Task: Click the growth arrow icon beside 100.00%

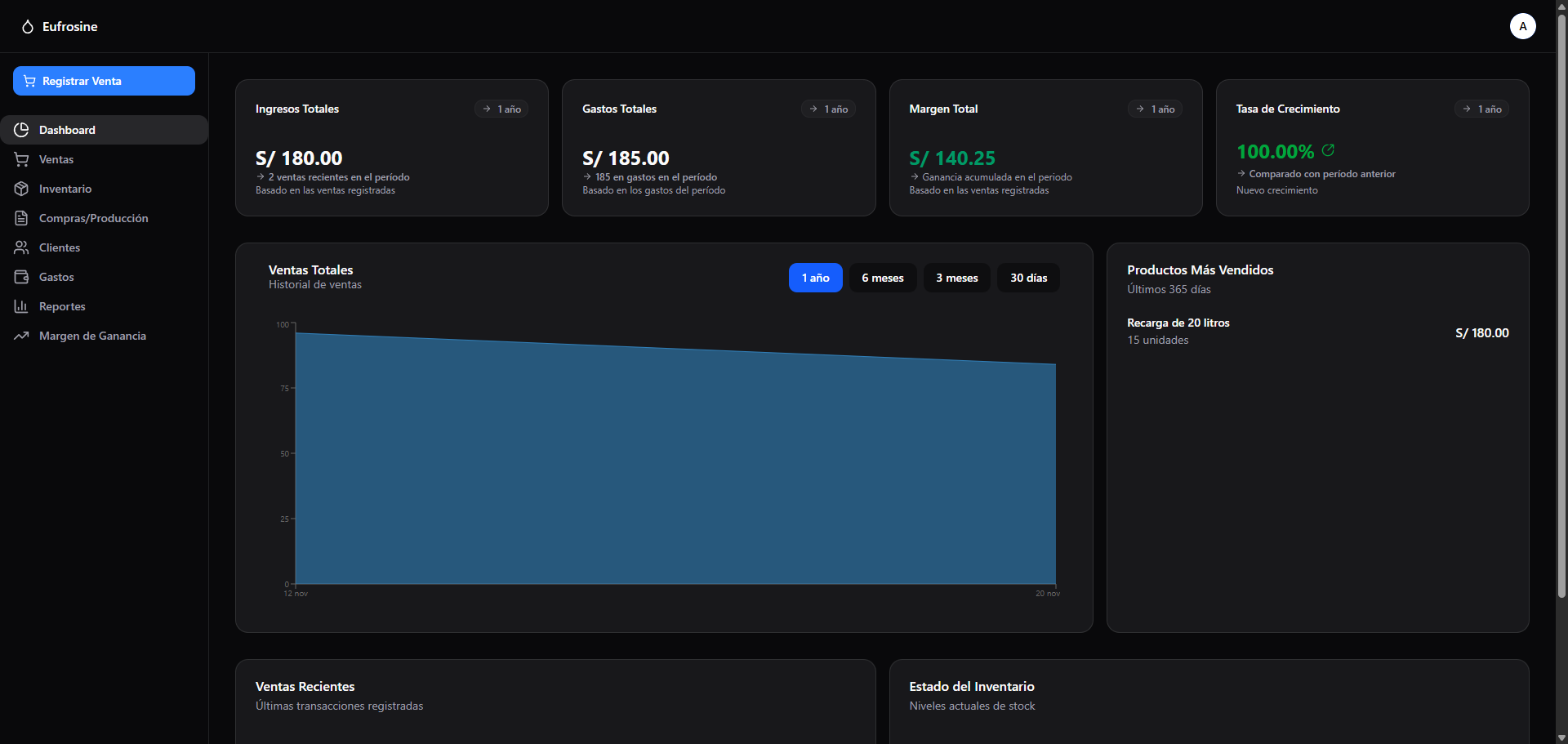Action: (x=1328, y=150)
